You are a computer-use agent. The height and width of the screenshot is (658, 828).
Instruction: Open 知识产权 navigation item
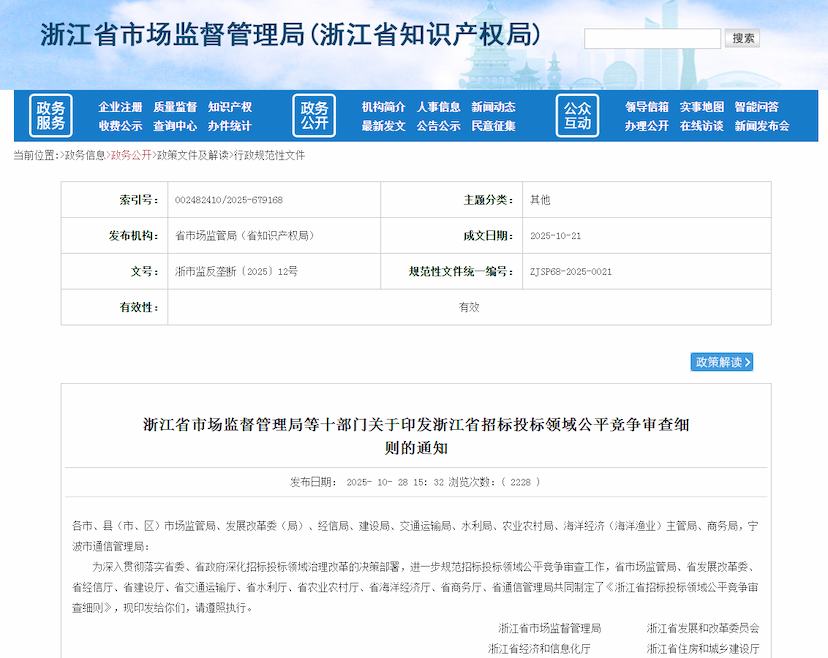coord(229,105)
